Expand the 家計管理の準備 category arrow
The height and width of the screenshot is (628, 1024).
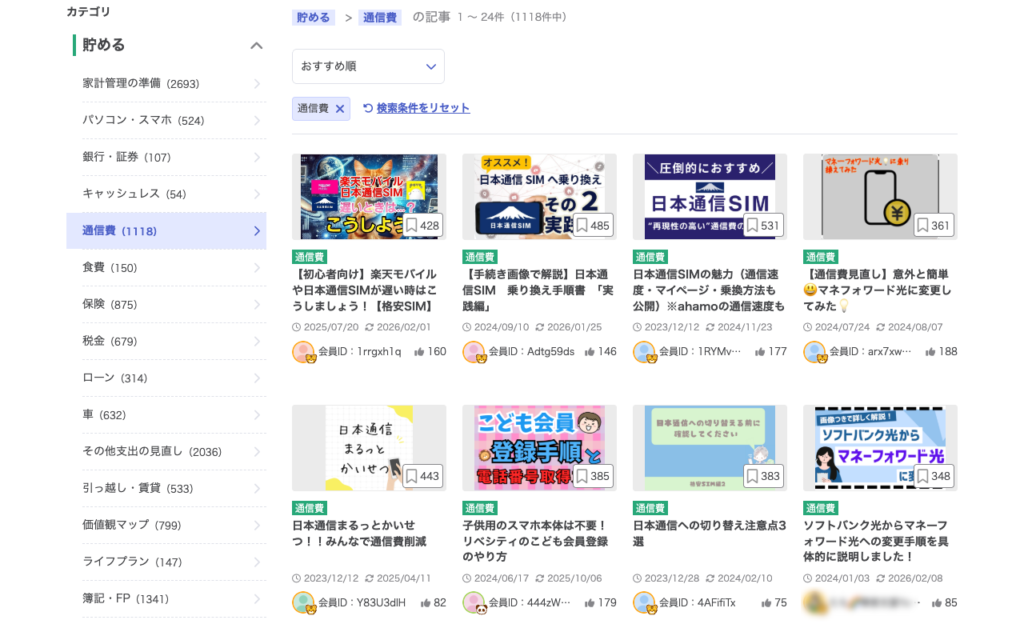pos(257,84)
